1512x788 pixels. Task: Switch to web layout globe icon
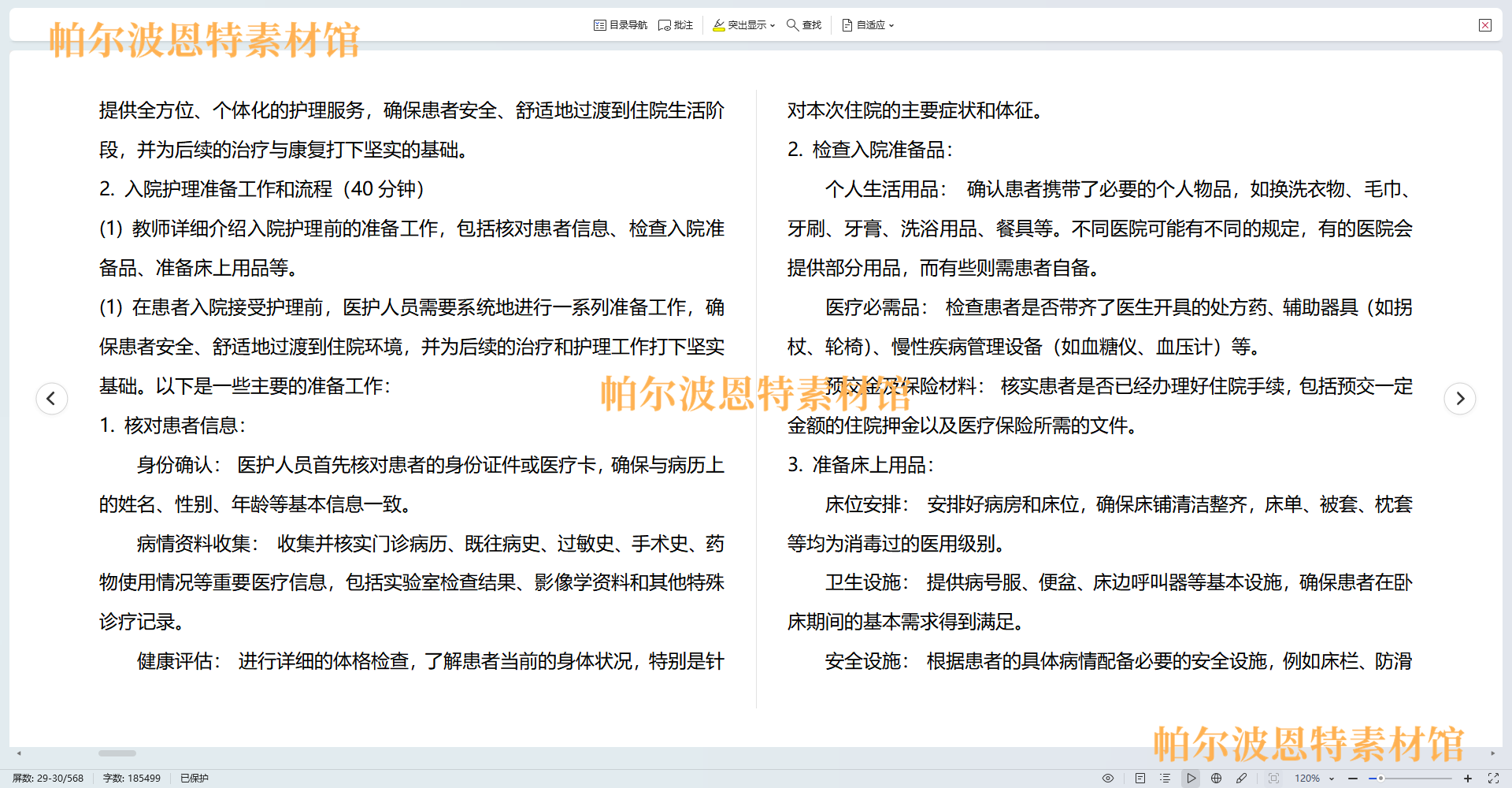1217,778
